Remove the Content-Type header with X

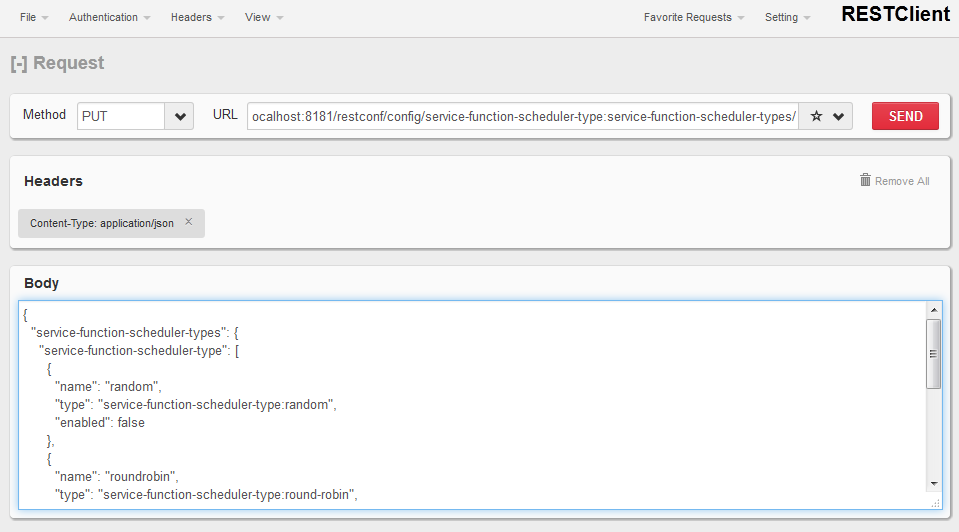[189, 222]
